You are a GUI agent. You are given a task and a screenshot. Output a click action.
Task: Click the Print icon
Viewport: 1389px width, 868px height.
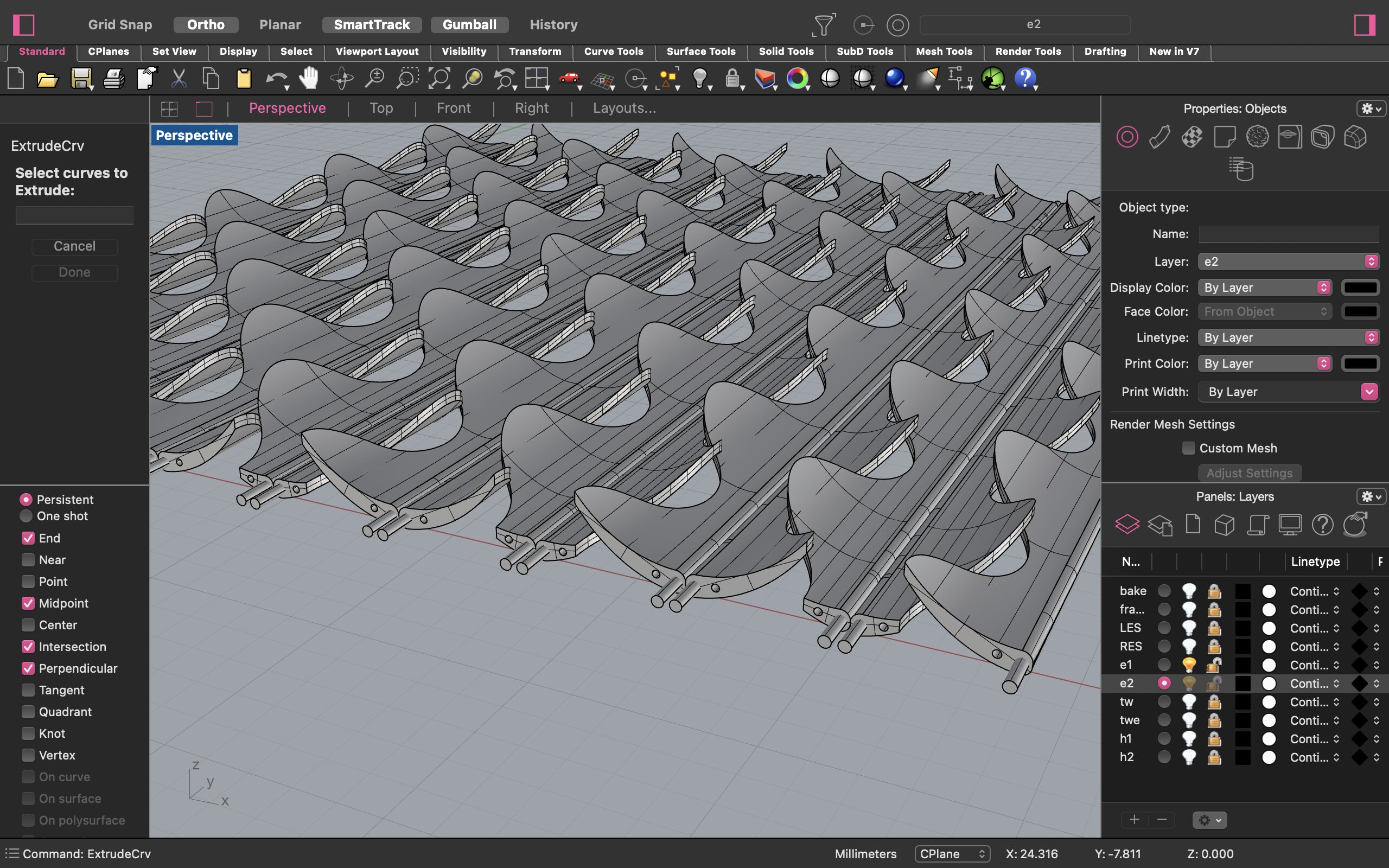point(113,78)
